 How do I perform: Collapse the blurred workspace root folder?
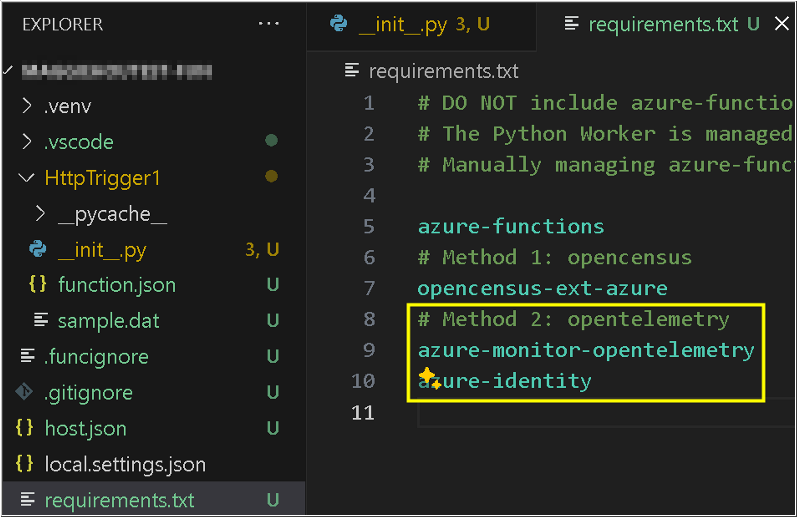point(7,70)
